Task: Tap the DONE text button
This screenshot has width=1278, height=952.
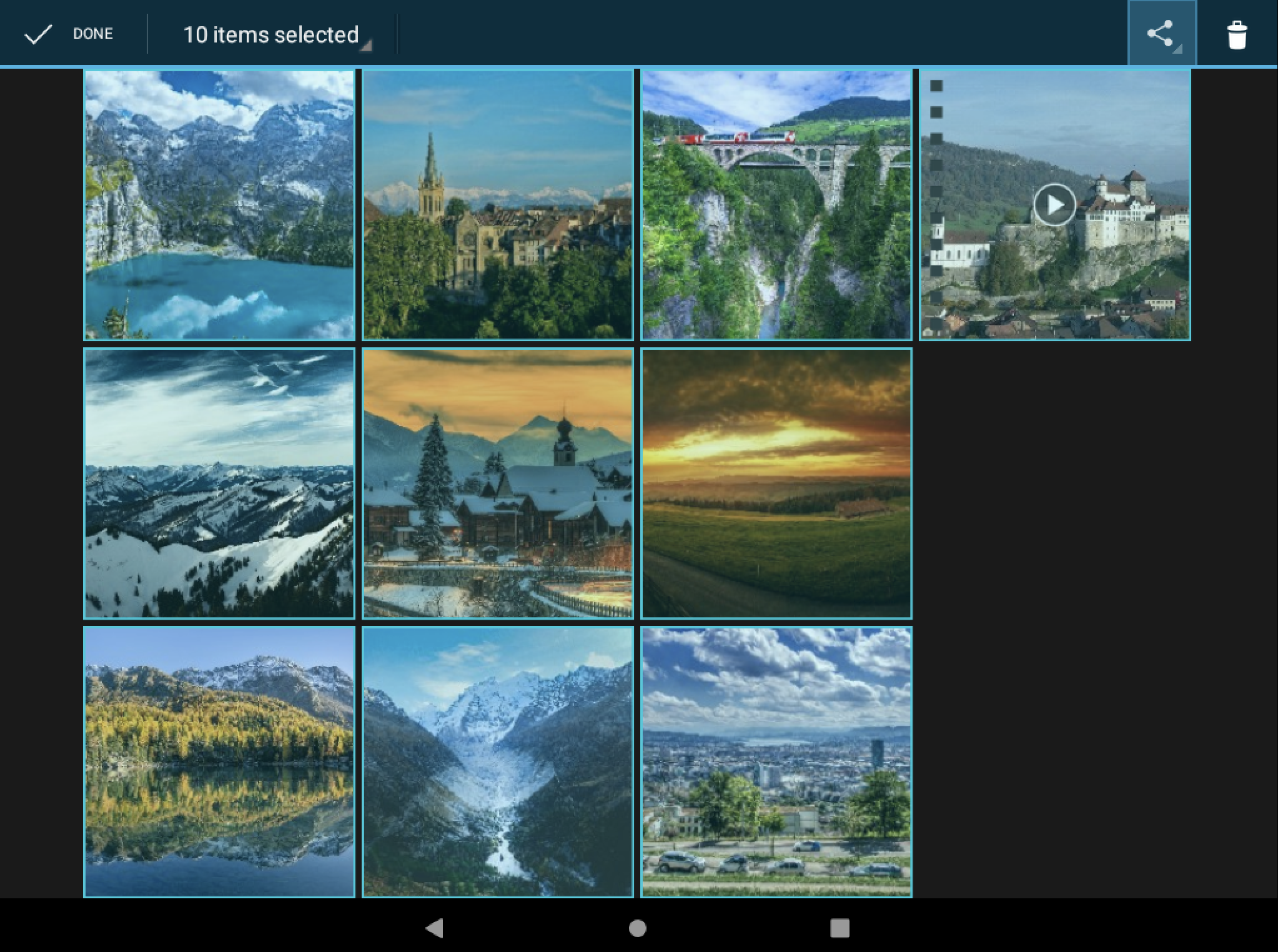Action: click(93, 34)
